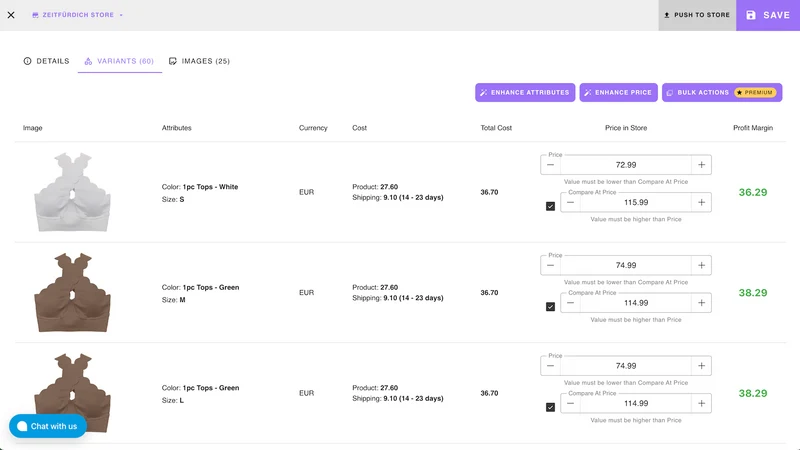
Task: Increase the price for Green size M
Action: (702, 265)
